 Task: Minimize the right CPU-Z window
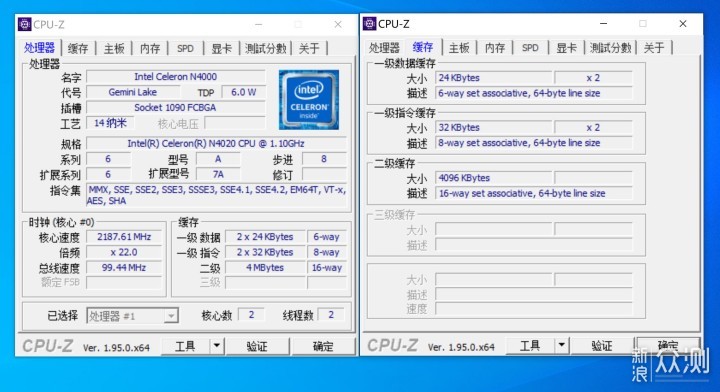pos(603,23)
